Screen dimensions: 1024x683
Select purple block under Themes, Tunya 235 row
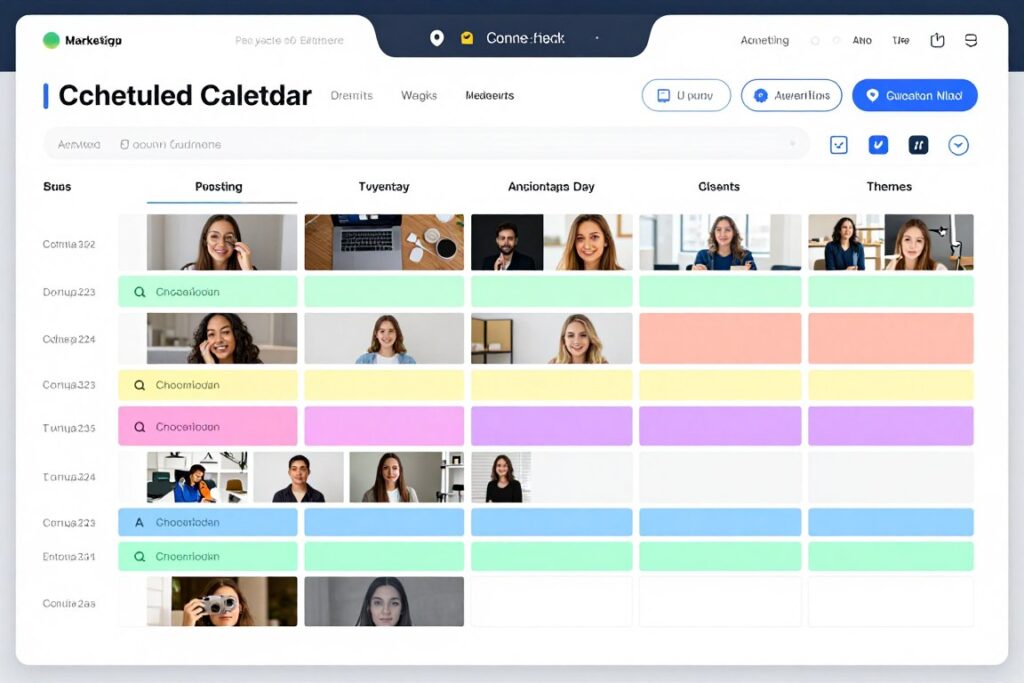point(891,426)
